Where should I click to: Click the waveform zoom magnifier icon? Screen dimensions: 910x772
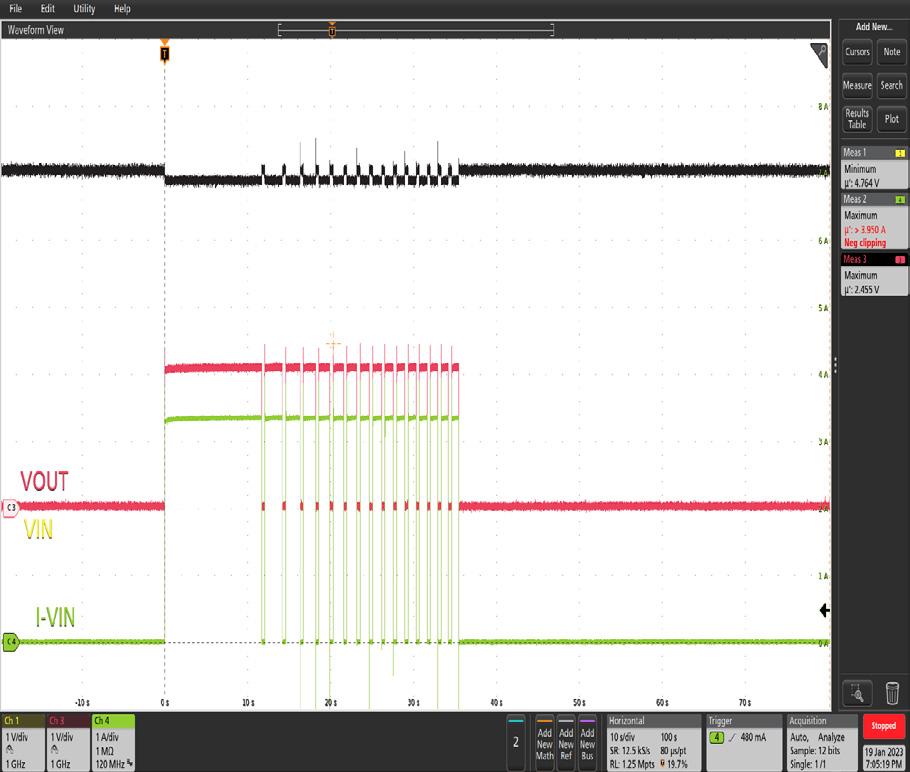856,692
